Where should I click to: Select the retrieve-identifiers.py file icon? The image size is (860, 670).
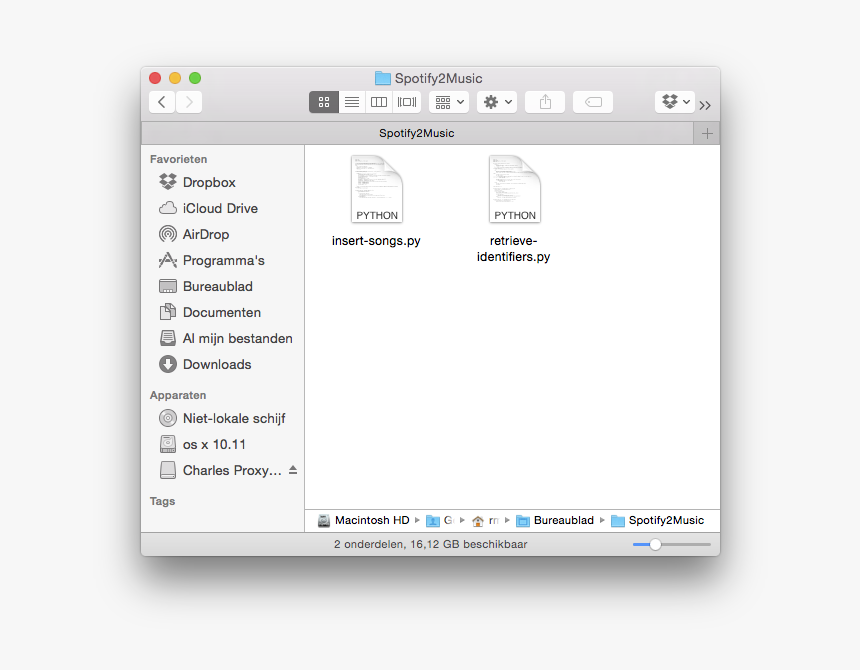click(x=514, y=189)
